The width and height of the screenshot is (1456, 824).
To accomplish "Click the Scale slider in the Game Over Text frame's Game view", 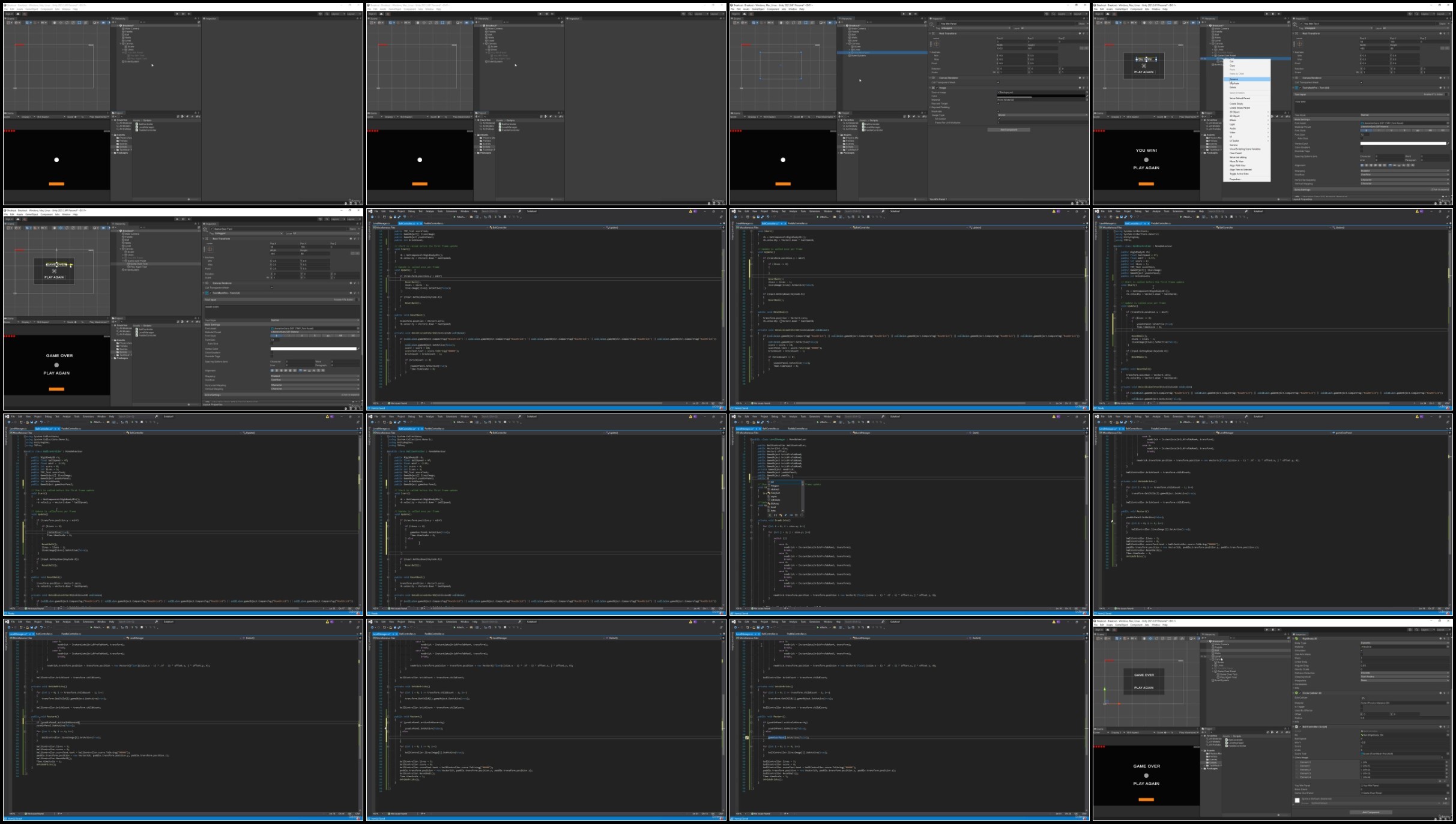I will (x=77, y=322).
